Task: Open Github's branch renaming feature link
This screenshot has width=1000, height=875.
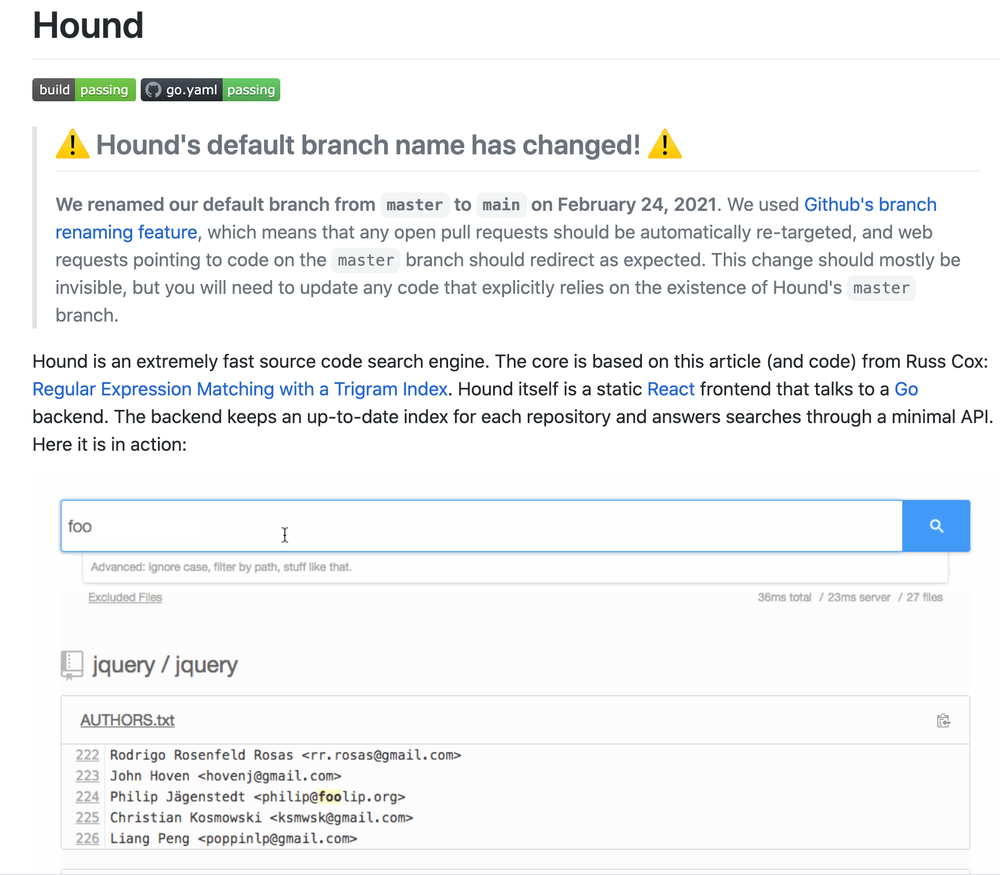Action: tap(496, 218)
